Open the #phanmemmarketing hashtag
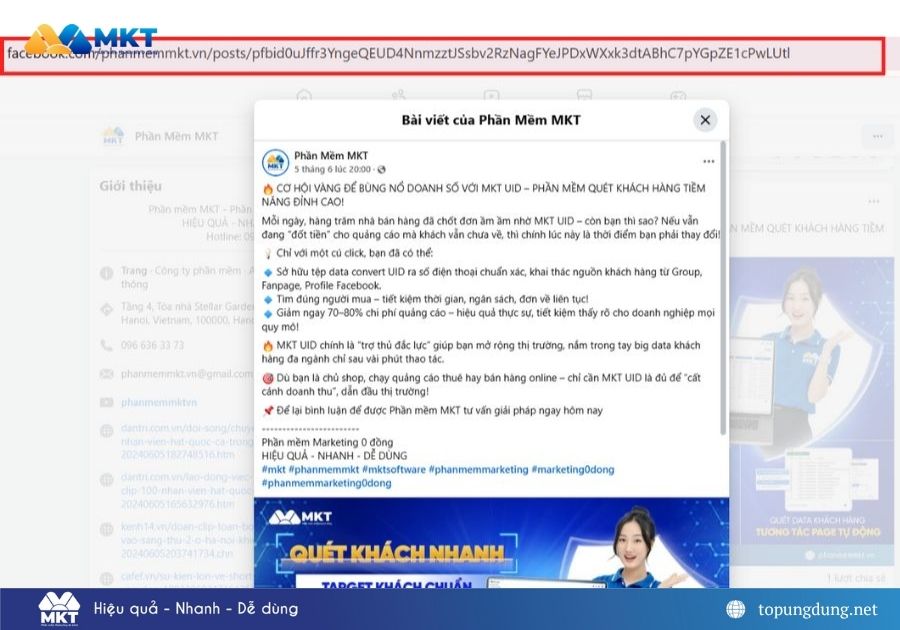The image size is (900, 630). pyautogui.click(x=478, y=469)
